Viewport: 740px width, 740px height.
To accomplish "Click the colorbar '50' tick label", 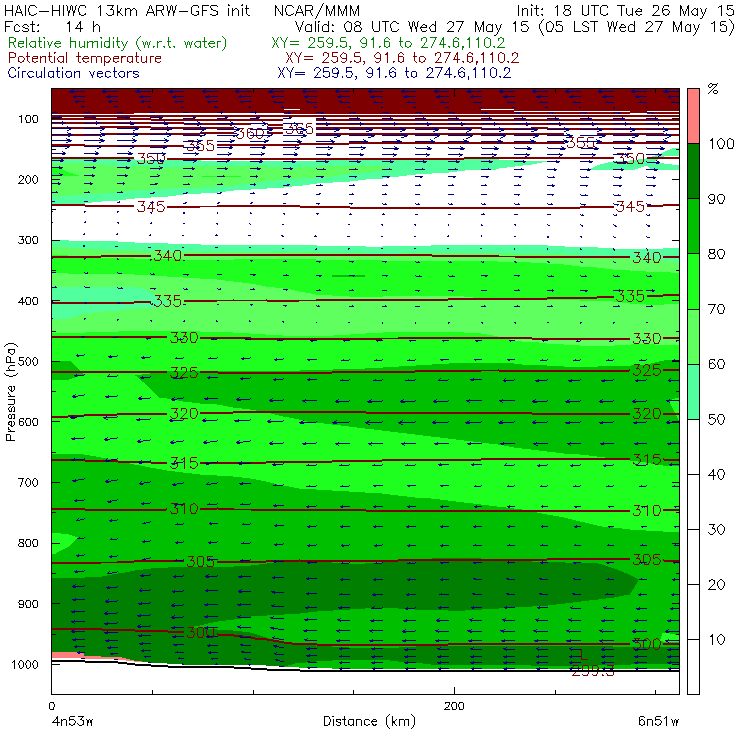I will click(x=716, y=419).
